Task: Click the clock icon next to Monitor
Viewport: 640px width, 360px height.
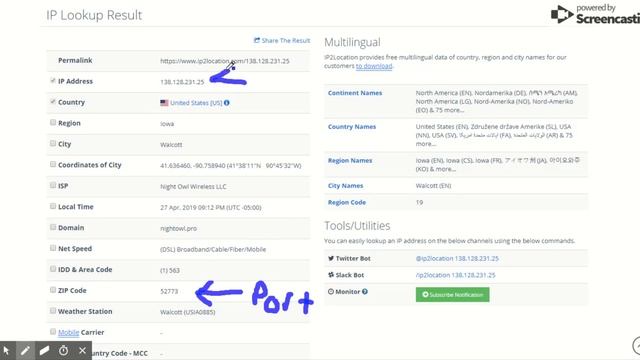Action: pos(331,291)
